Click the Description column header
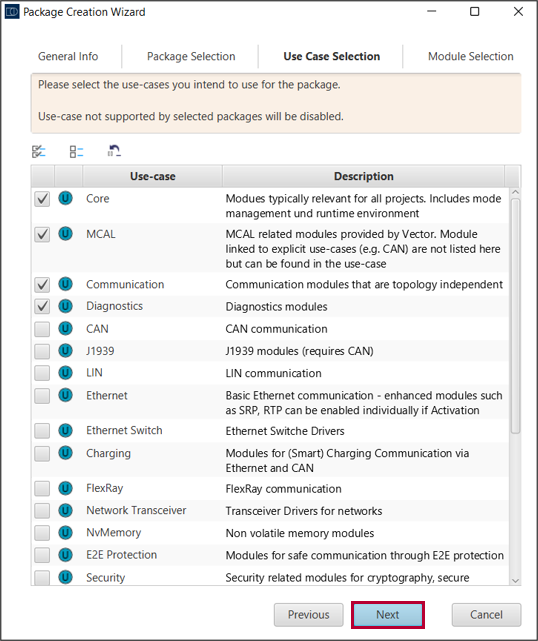Viewport: 538px width, 641px height. pyautogui.click(x=363, y=176)
